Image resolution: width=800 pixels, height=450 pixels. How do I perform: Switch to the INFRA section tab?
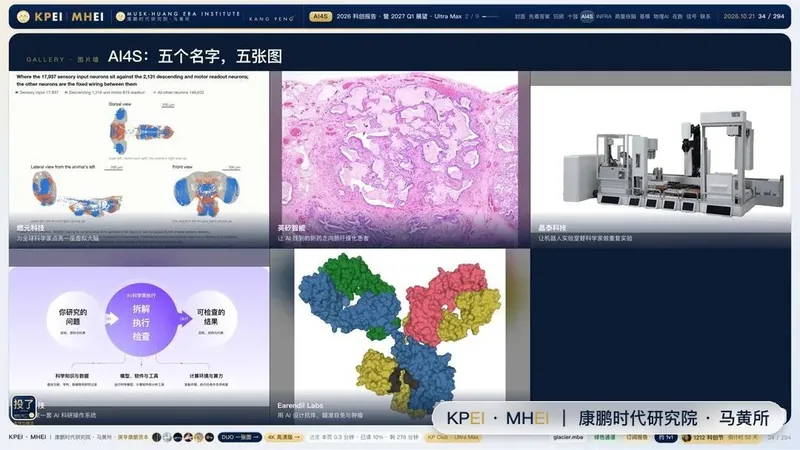pos(604,16)
